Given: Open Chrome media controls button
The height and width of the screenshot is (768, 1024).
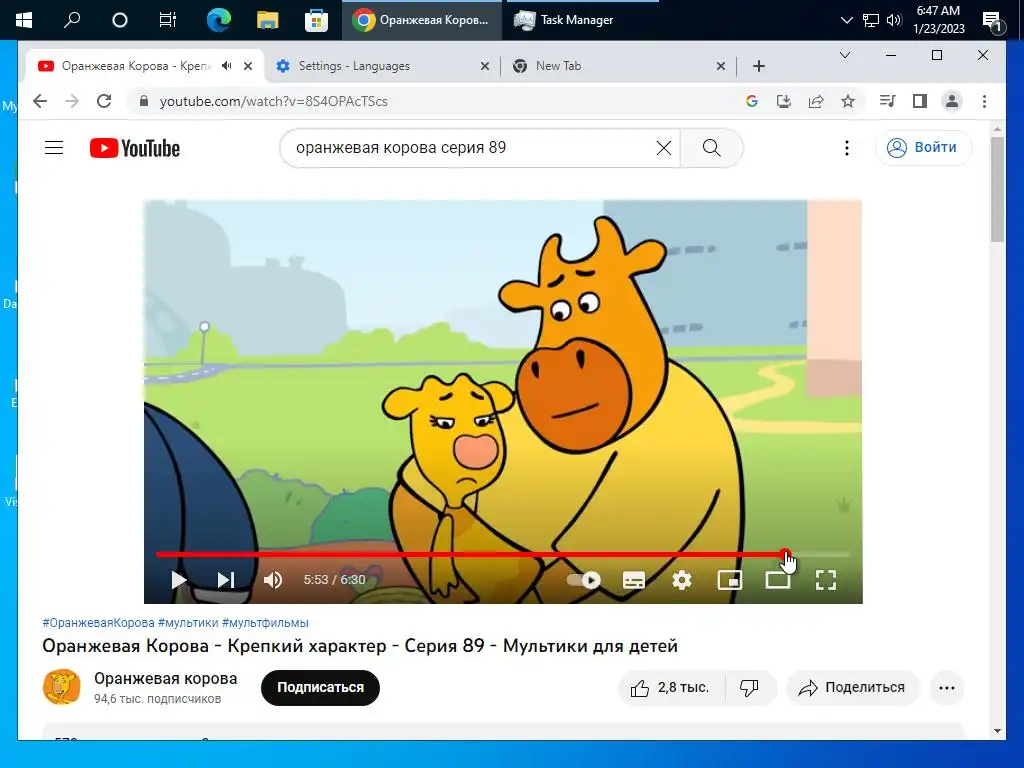Looking at the screenshot, I should [888, 101].
